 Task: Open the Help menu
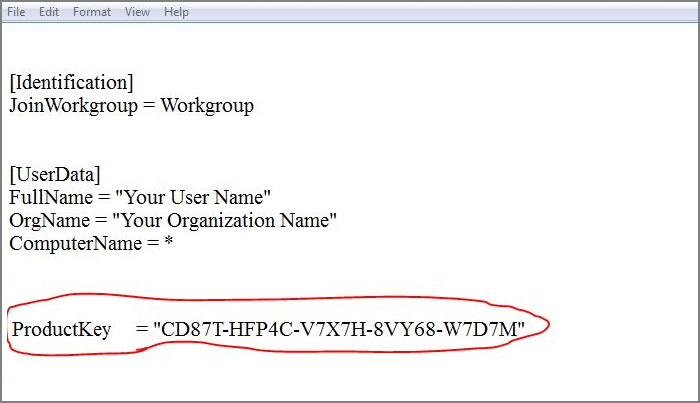point(176,12)
